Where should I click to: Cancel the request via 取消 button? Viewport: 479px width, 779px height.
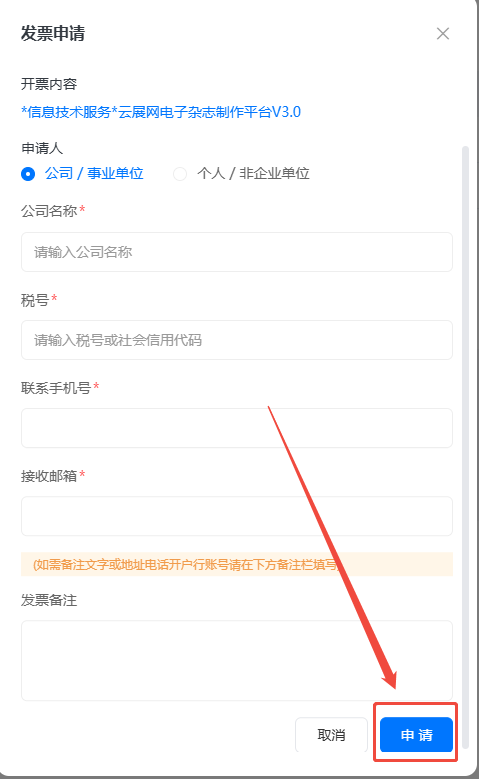click(331, 735)
